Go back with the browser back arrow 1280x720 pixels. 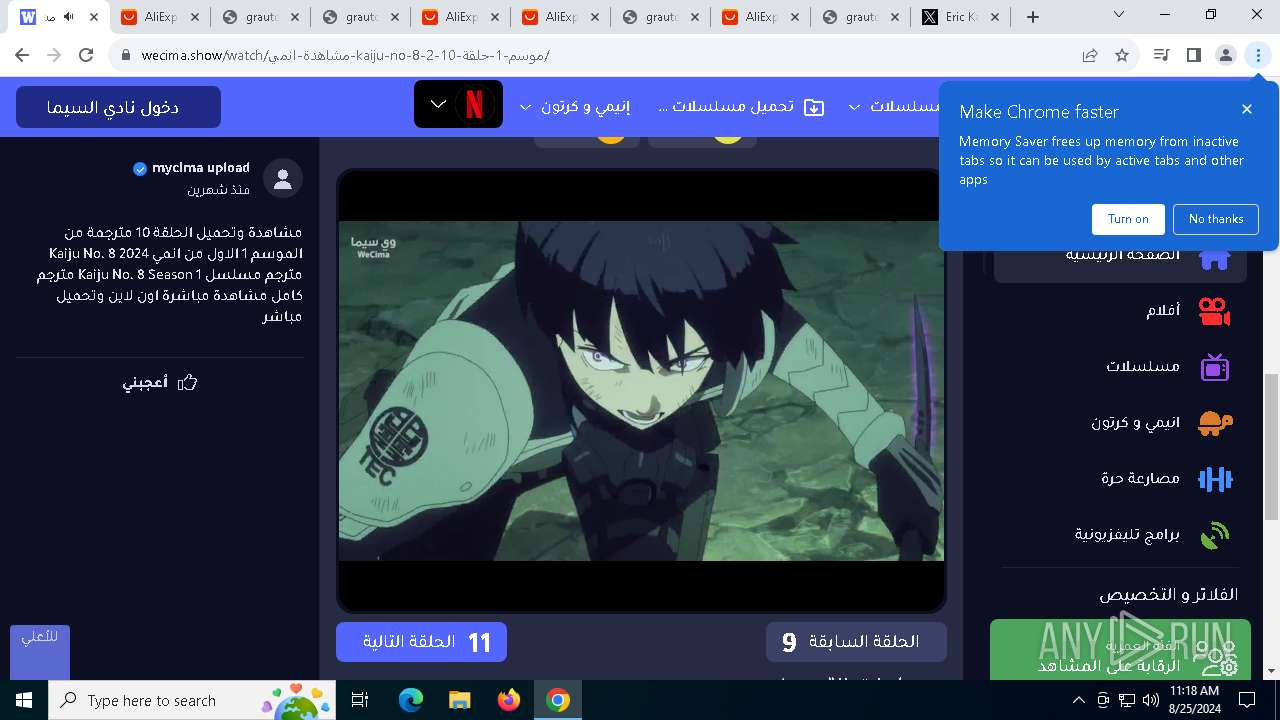[22, 56]
